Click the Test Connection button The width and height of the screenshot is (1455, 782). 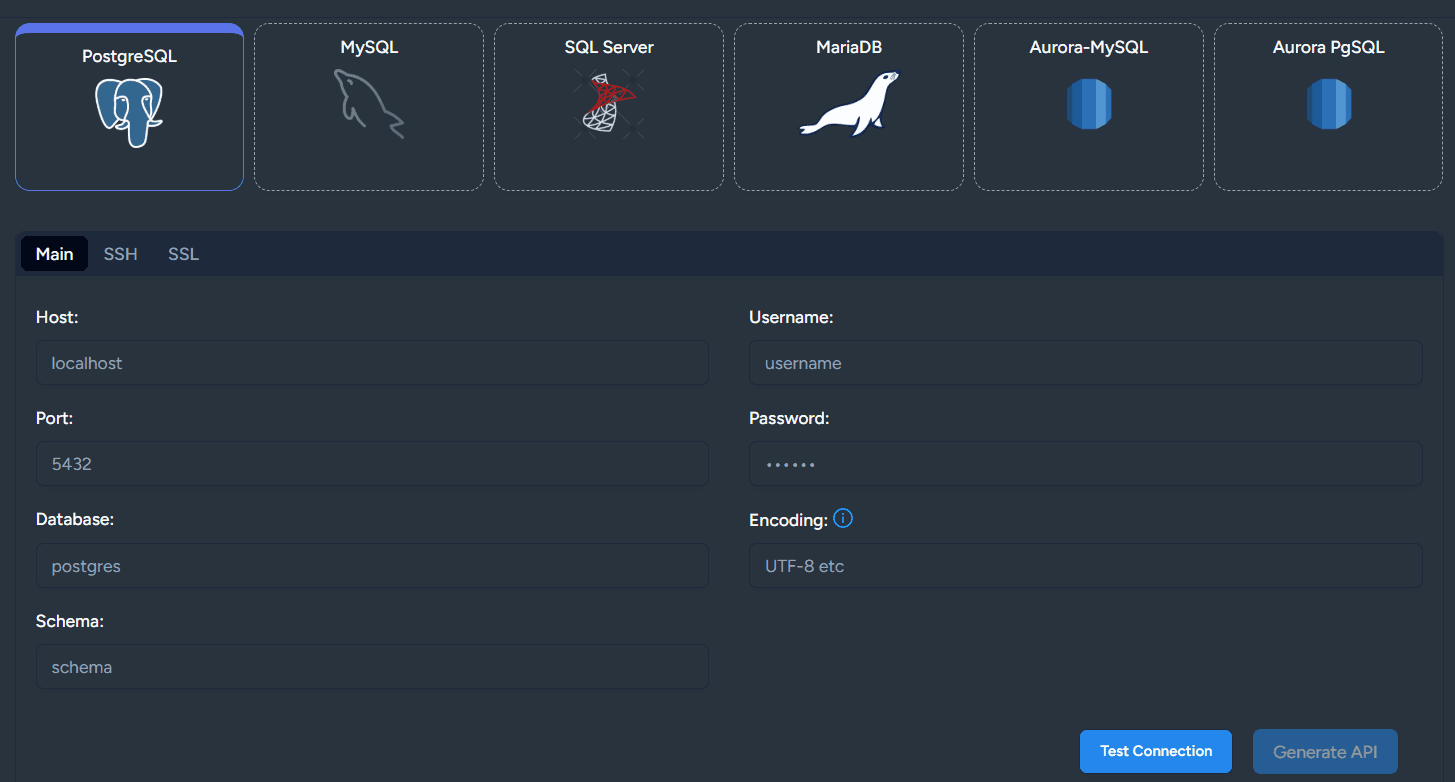point(1156,751)
